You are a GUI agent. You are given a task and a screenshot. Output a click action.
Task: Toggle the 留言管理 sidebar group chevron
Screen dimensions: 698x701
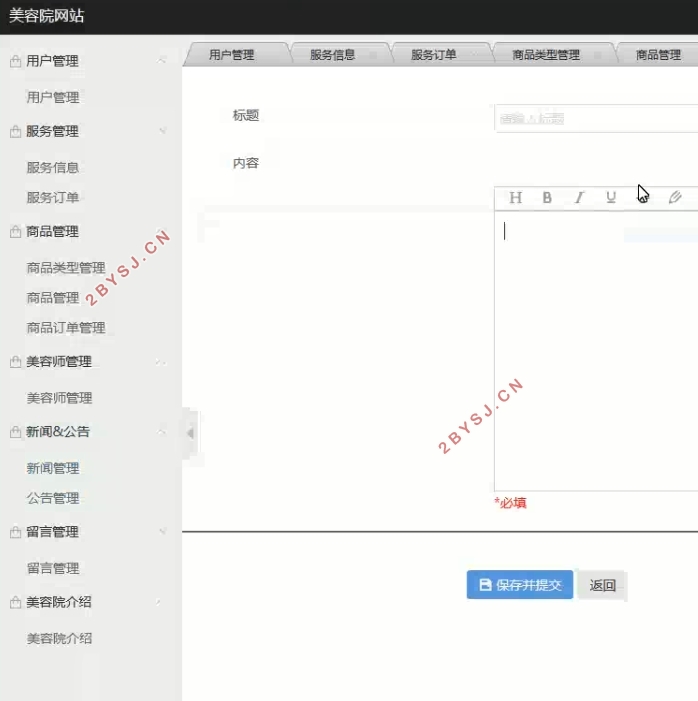(x=162, y=531)
